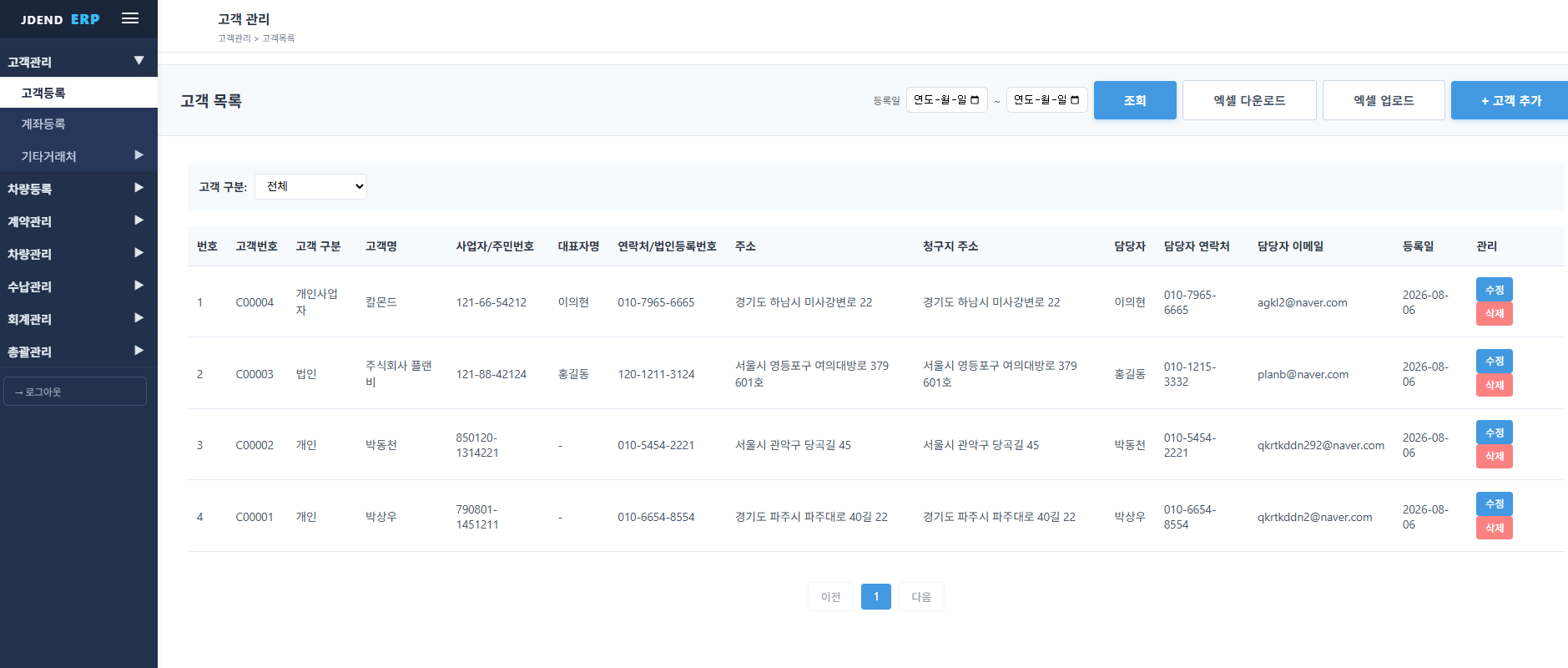Delete customer C00003 with 삭제 button
This screenshot has height=668, width=1568.
[1494, 385]
